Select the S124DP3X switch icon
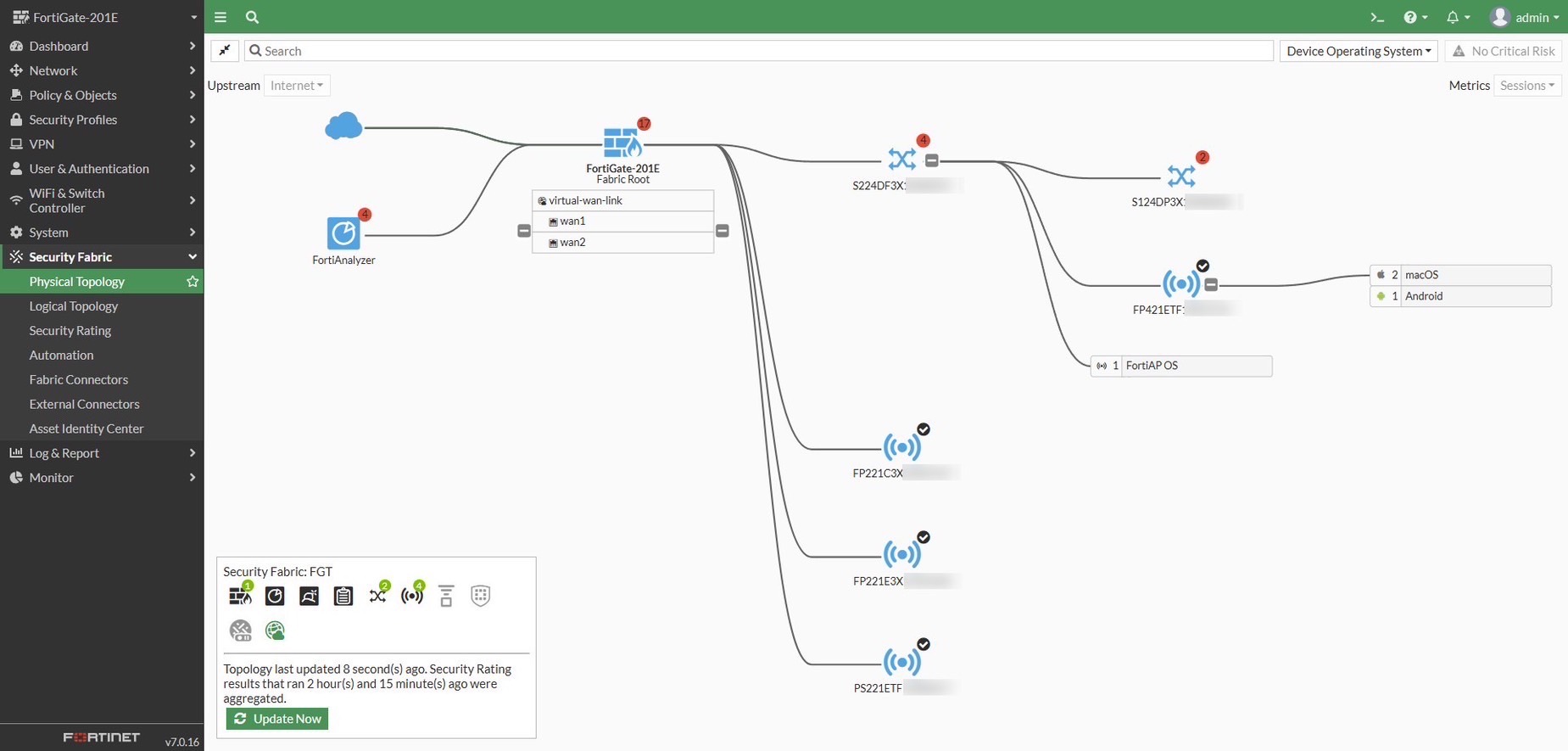Image resolution: width=1568 pixels, height=751 pixels. [x=1181, y=177]
